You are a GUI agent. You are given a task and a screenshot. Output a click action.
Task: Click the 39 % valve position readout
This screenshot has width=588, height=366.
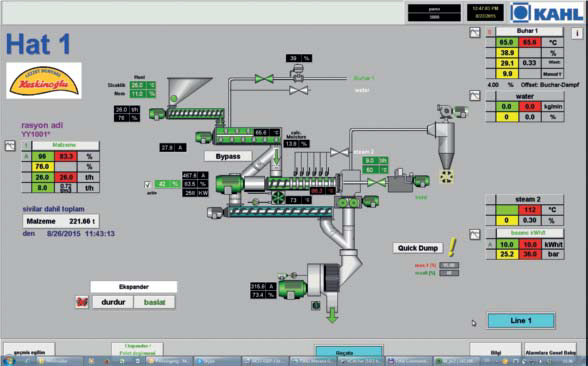pyautogui.click(x=299, y=58)
